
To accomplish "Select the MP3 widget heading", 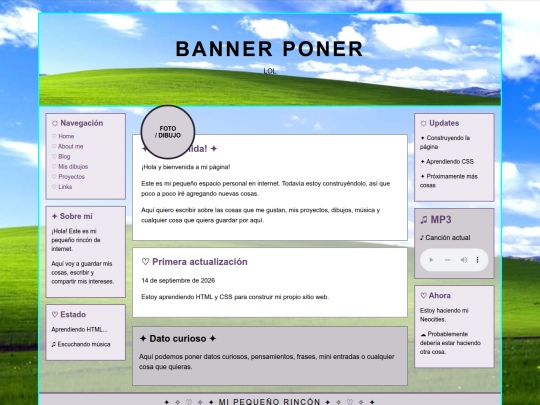I will (435, 219).
